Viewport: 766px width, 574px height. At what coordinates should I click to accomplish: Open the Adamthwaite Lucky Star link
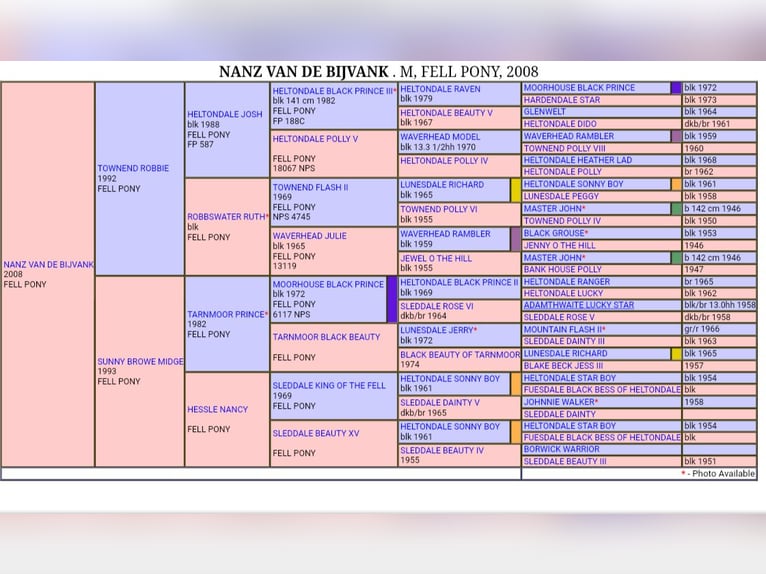point(579,305)
